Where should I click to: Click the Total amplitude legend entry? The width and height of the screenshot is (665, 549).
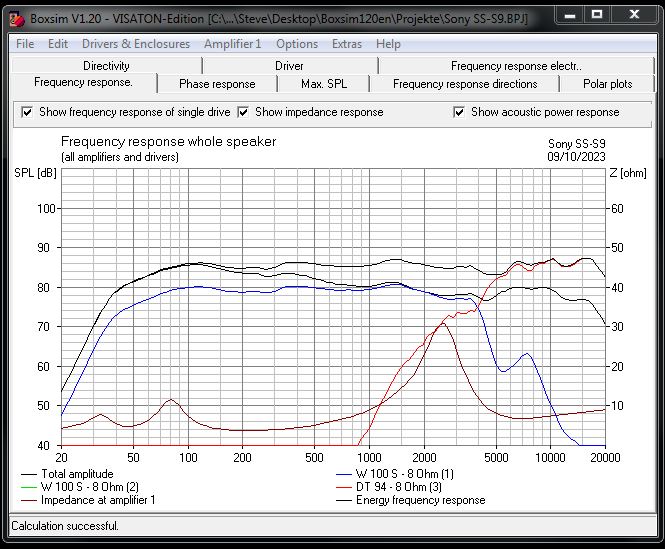coord(67,474)
